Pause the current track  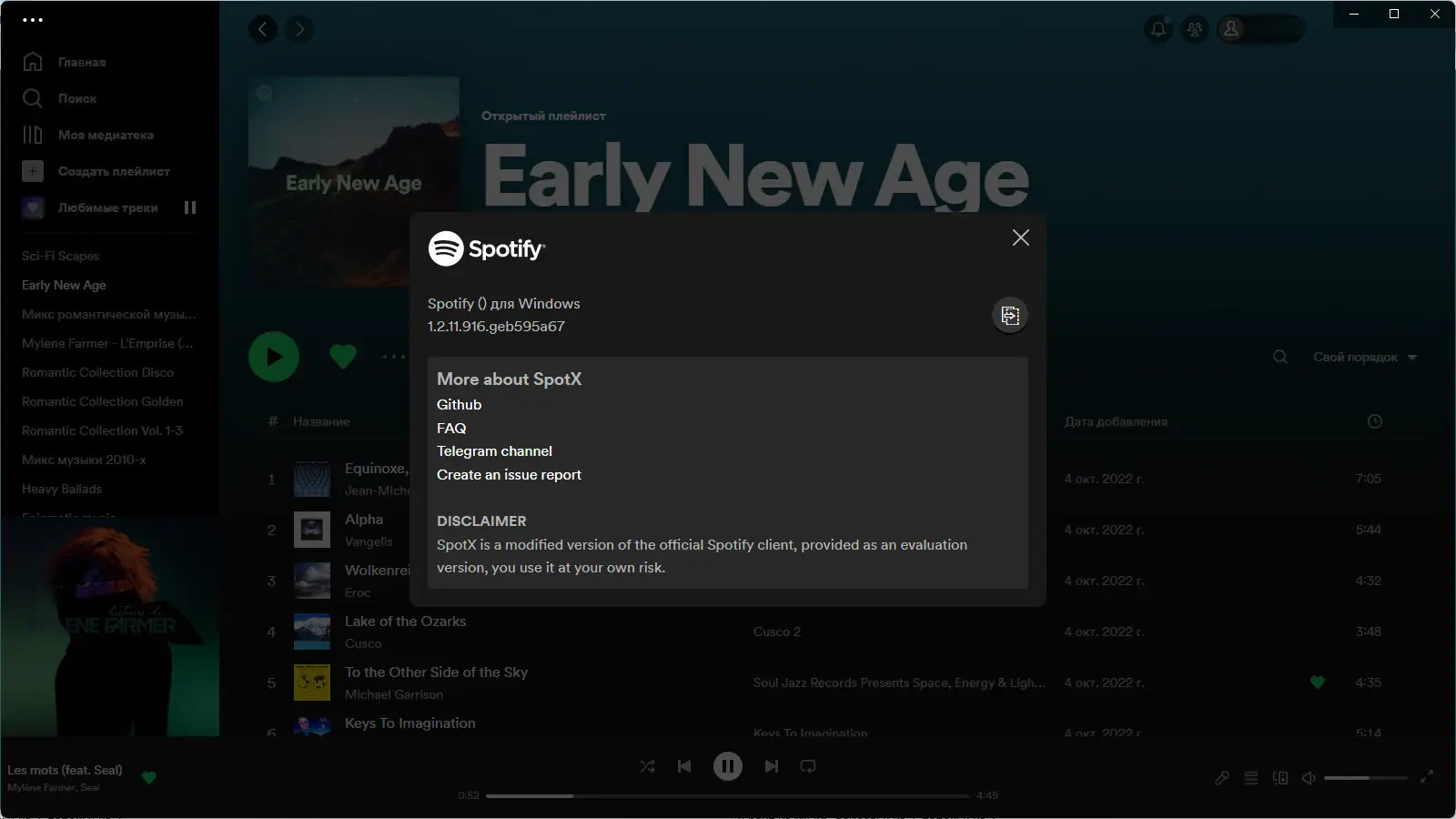tap(728, 766)
